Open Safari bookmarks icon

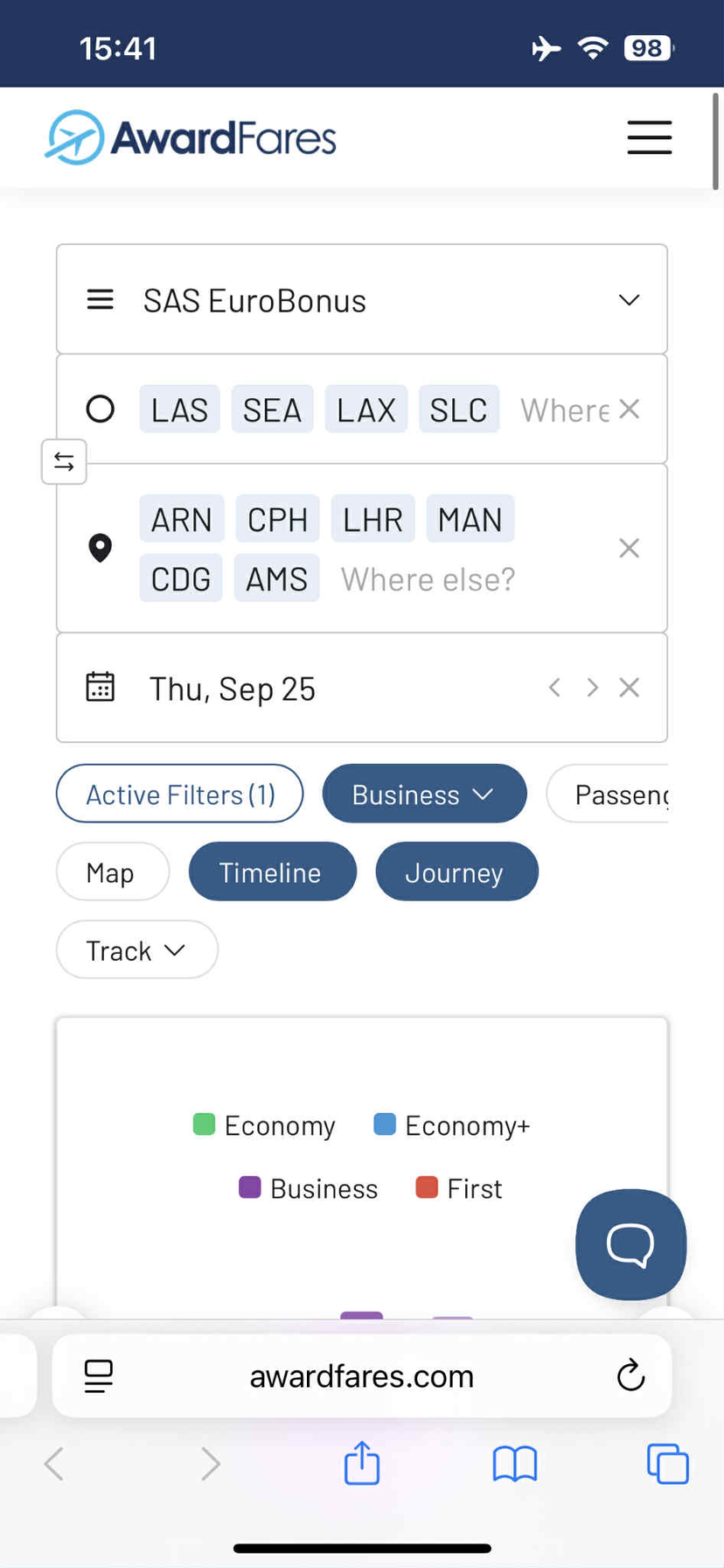click(514, 1463)
